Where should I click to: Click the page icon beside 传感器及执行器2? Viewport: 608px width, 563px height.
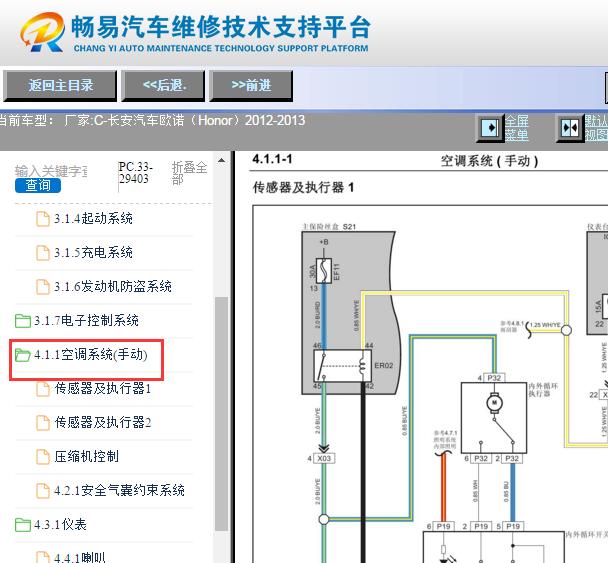[43, 423]
